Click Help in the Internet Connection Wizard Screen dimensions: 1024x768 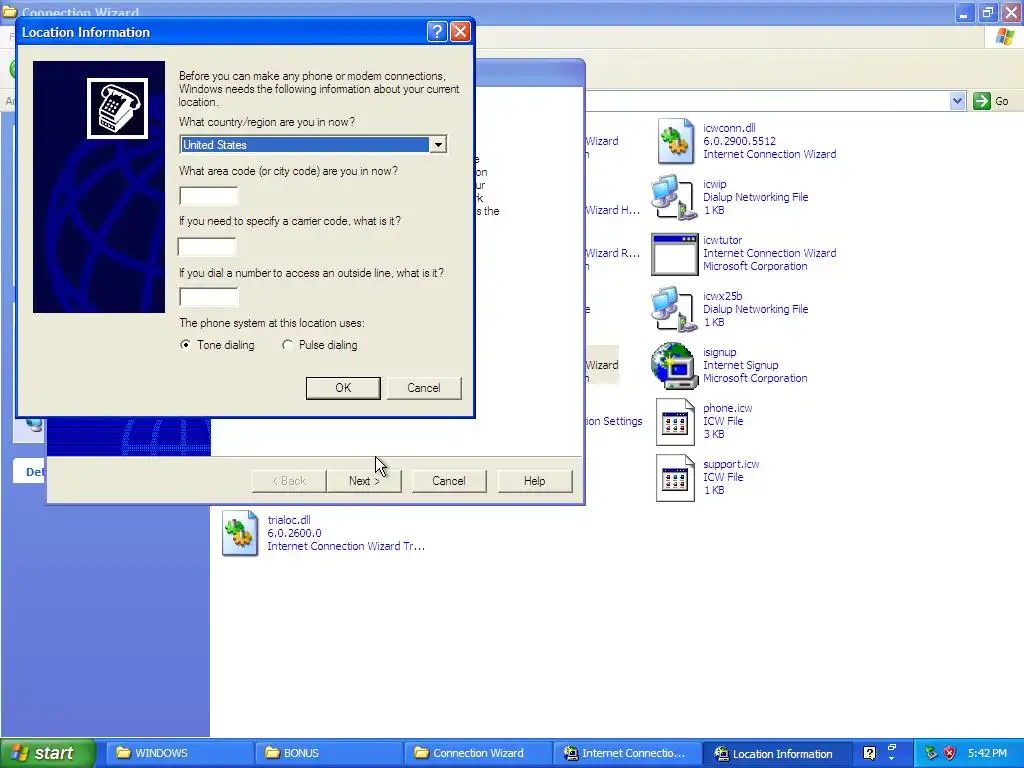click(x=534, y=481)
